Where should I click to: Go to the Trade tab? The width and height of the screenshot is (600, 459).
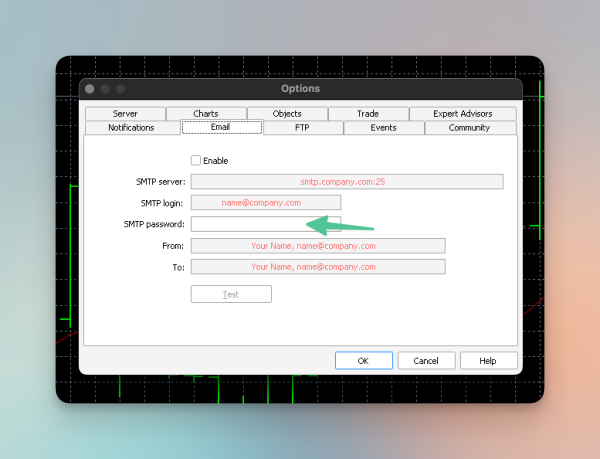point(368,114)
